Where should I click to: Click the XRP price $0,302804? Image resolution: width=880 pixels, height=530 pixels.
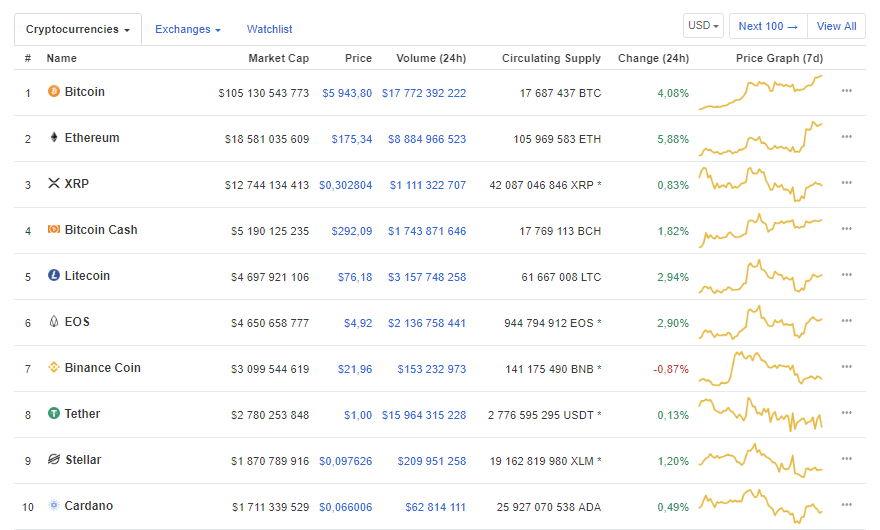tap(346, 185)
